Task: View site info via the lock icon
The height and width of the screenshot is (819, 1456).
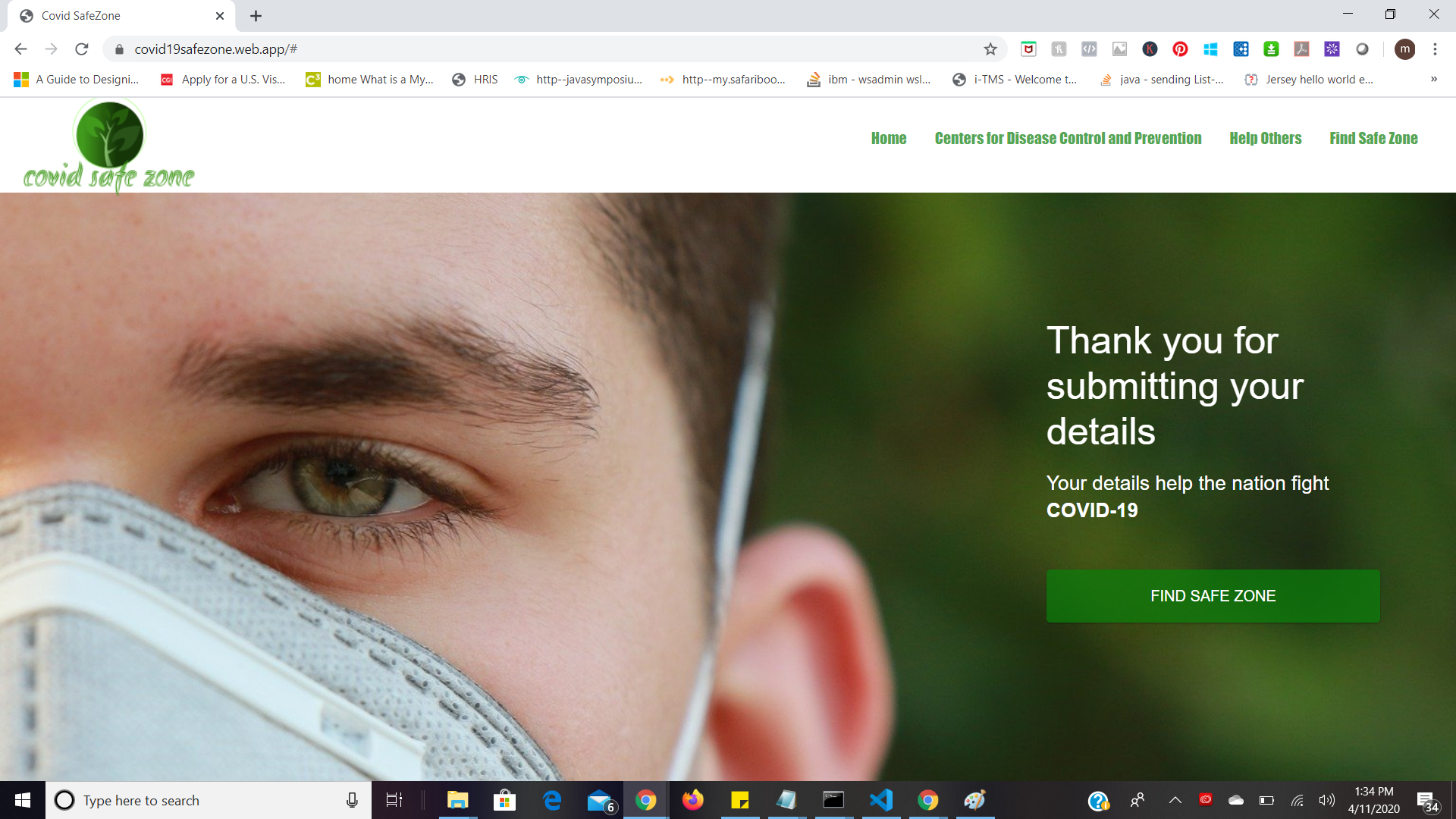Action: (119, 49)
